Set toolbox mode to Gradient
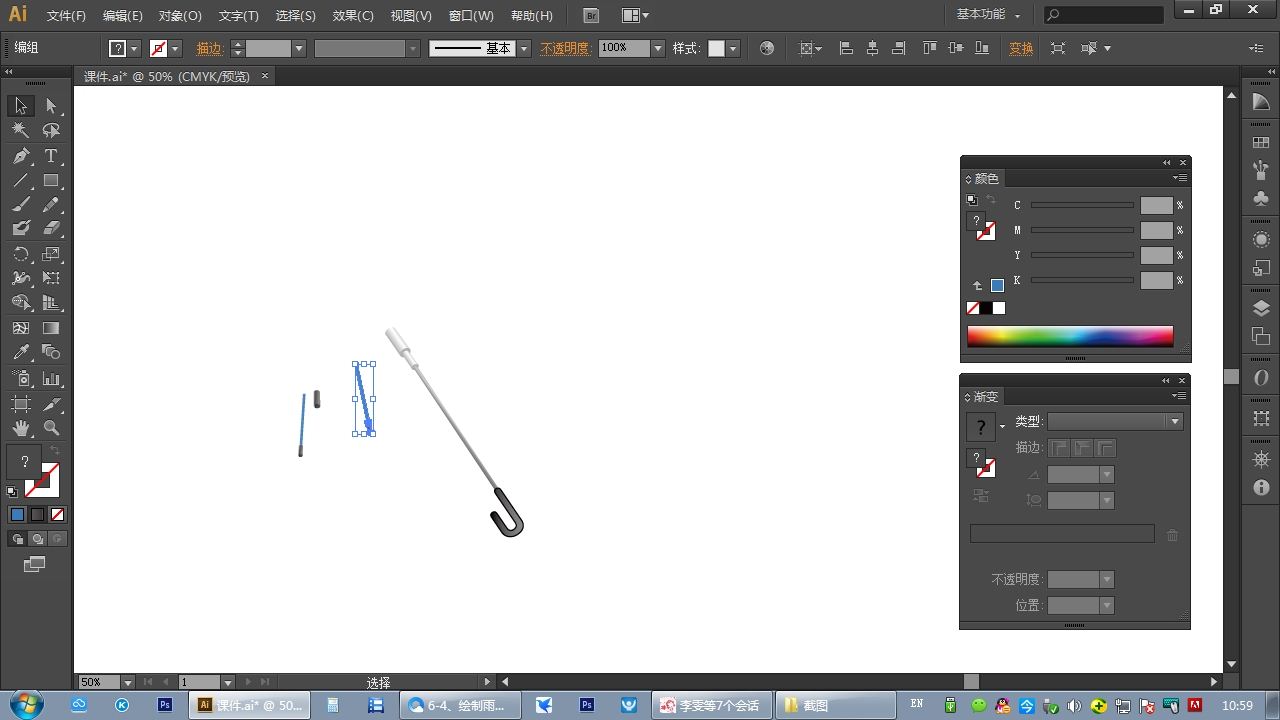1280x720 pixels. (x=37, y=515)
